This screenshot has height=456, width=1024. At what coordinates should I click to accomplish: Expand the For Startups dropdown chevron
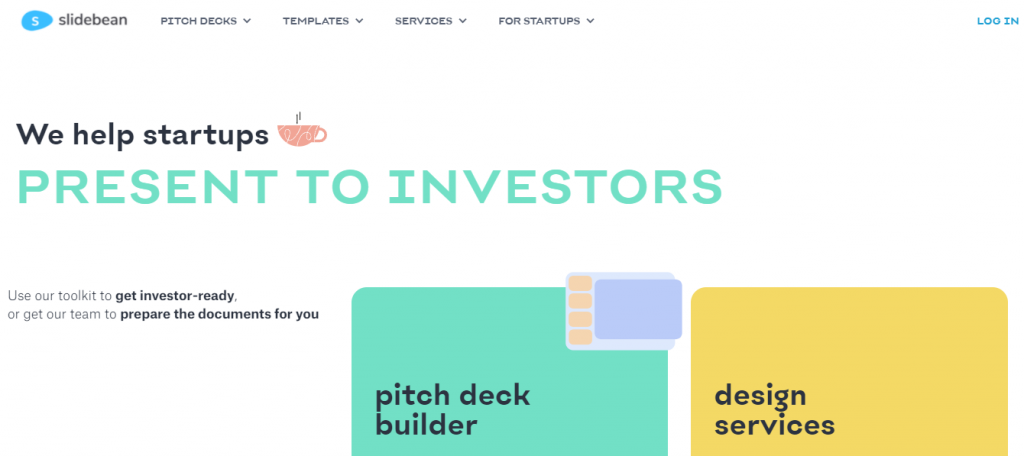pyautogui.click(x=590, y=21)
